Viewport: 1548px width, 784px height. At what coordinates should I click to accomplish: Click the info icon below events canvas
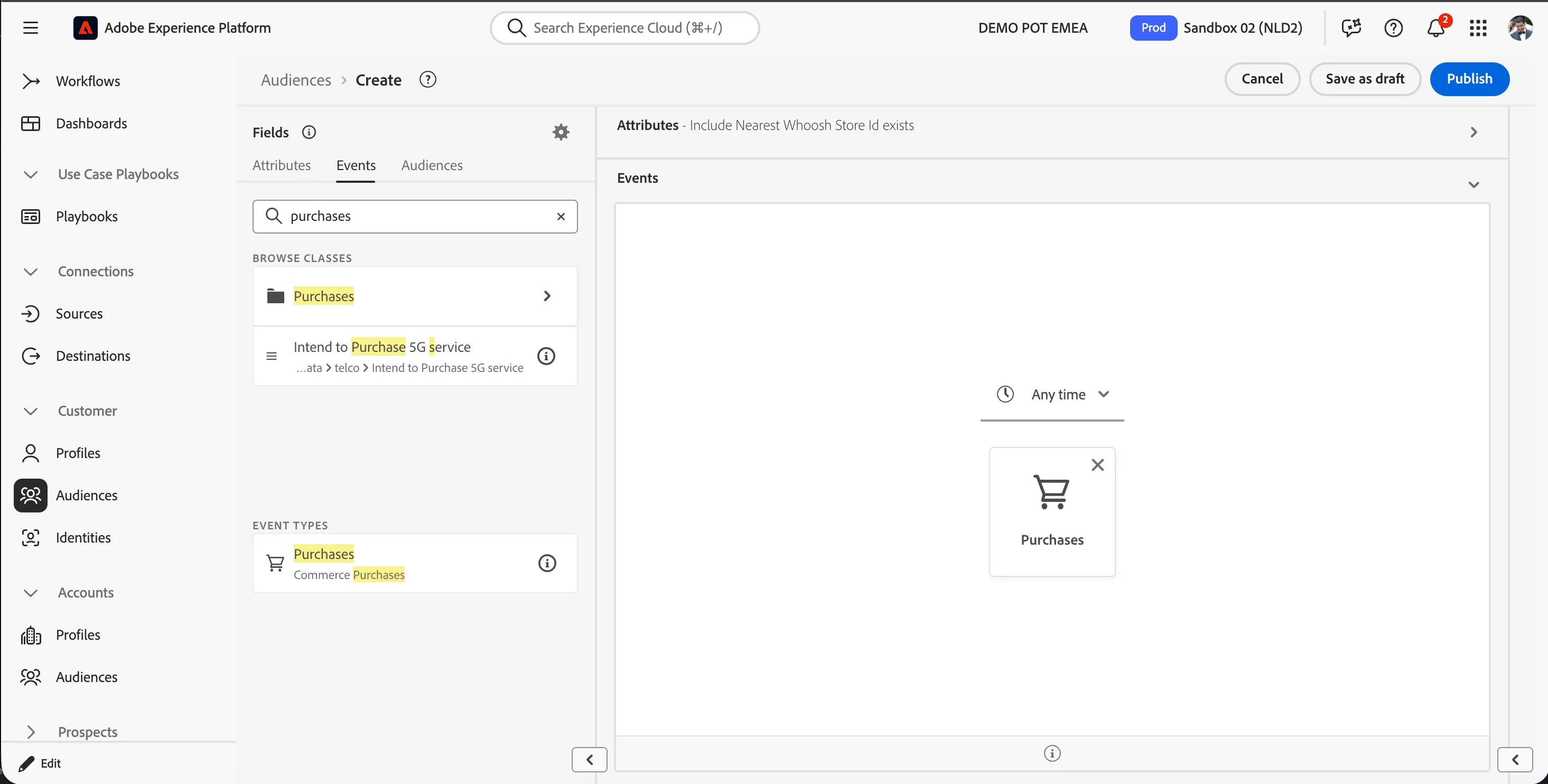click(1051, 753)
